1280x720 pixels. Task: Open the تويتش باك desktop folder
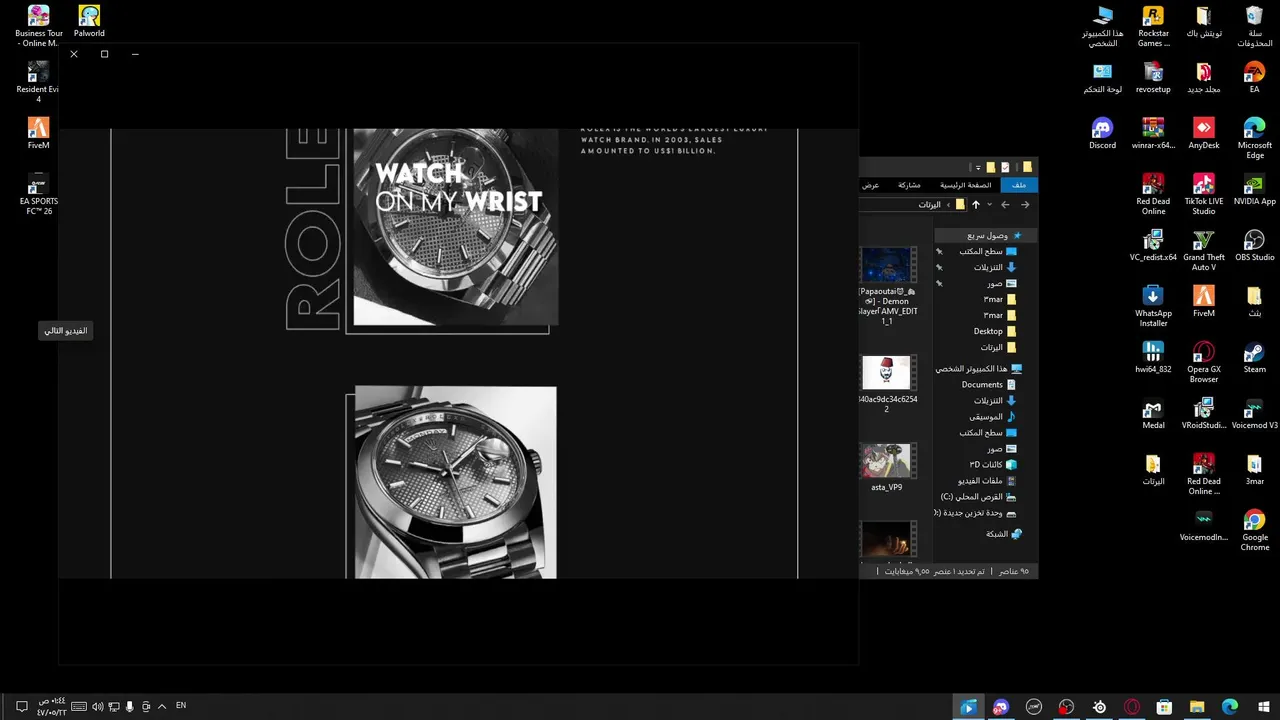click(1204, 20)
